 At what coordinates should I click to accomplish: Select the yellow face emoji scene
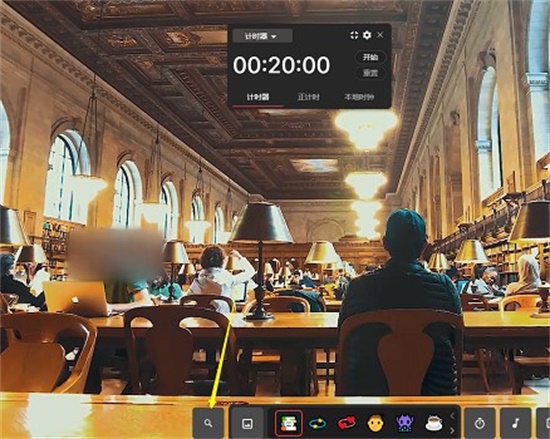point(375,423)
